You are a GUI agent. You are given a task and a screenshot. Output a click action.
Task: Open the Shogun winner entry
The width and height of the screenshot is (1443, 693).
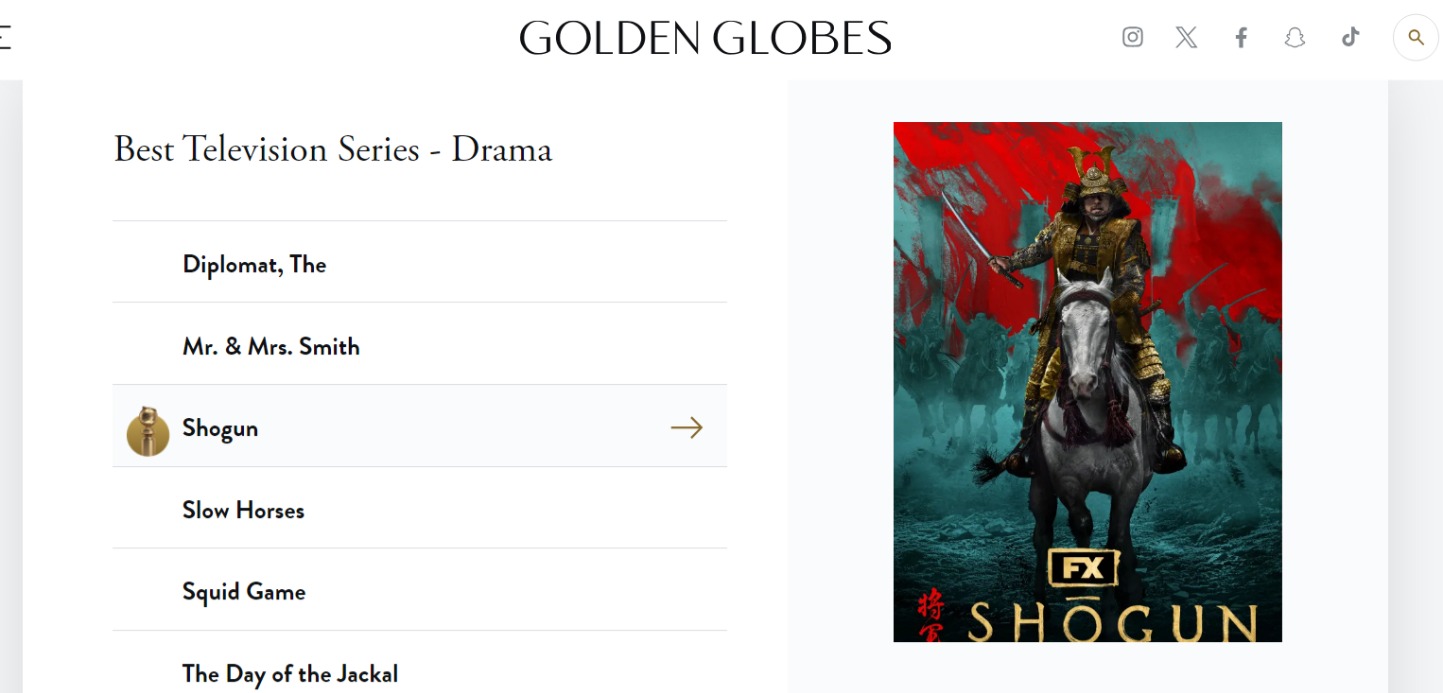click(x=419, y=426)
